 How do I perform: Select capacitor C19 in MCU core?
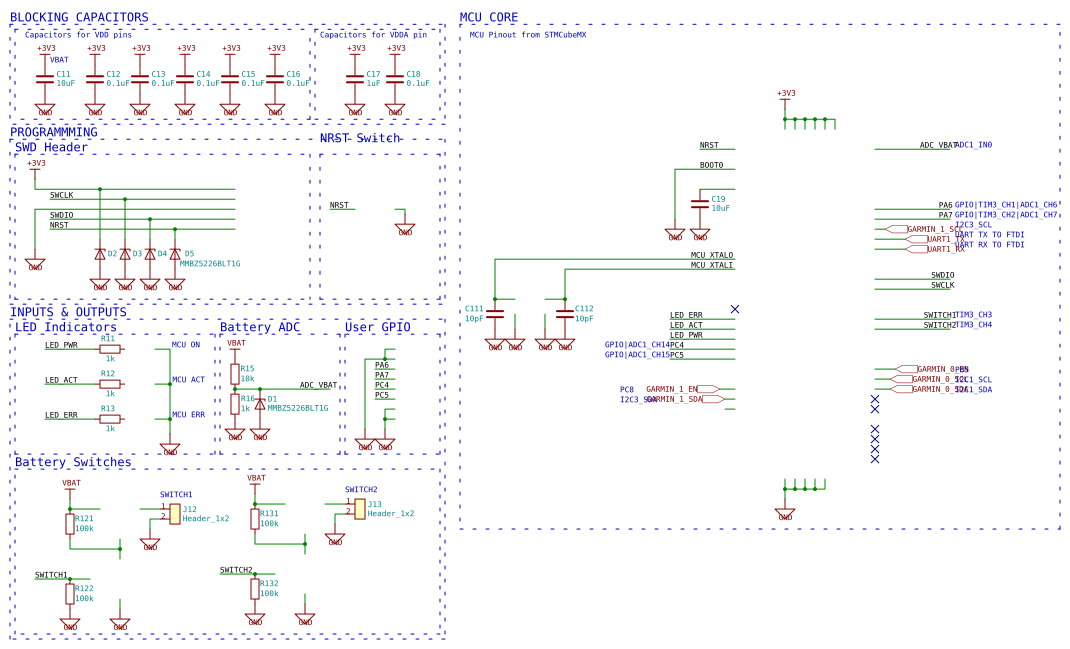(700, 204)
